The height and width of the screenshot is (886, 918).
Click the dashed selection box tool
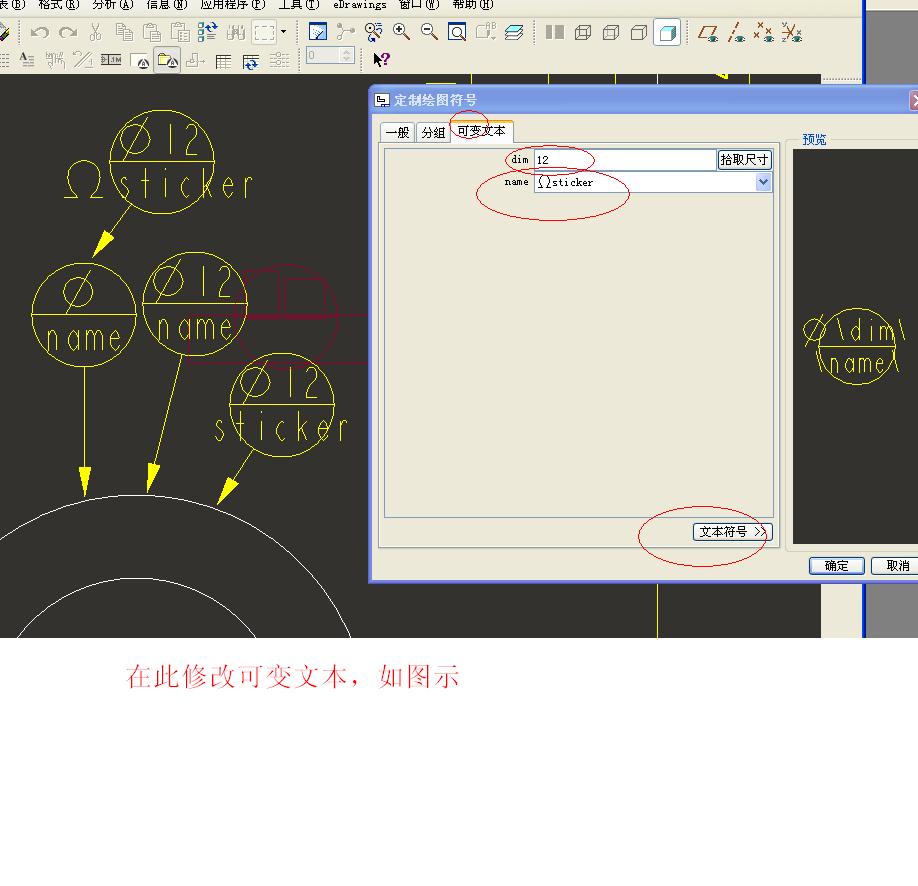pos(264,32)
